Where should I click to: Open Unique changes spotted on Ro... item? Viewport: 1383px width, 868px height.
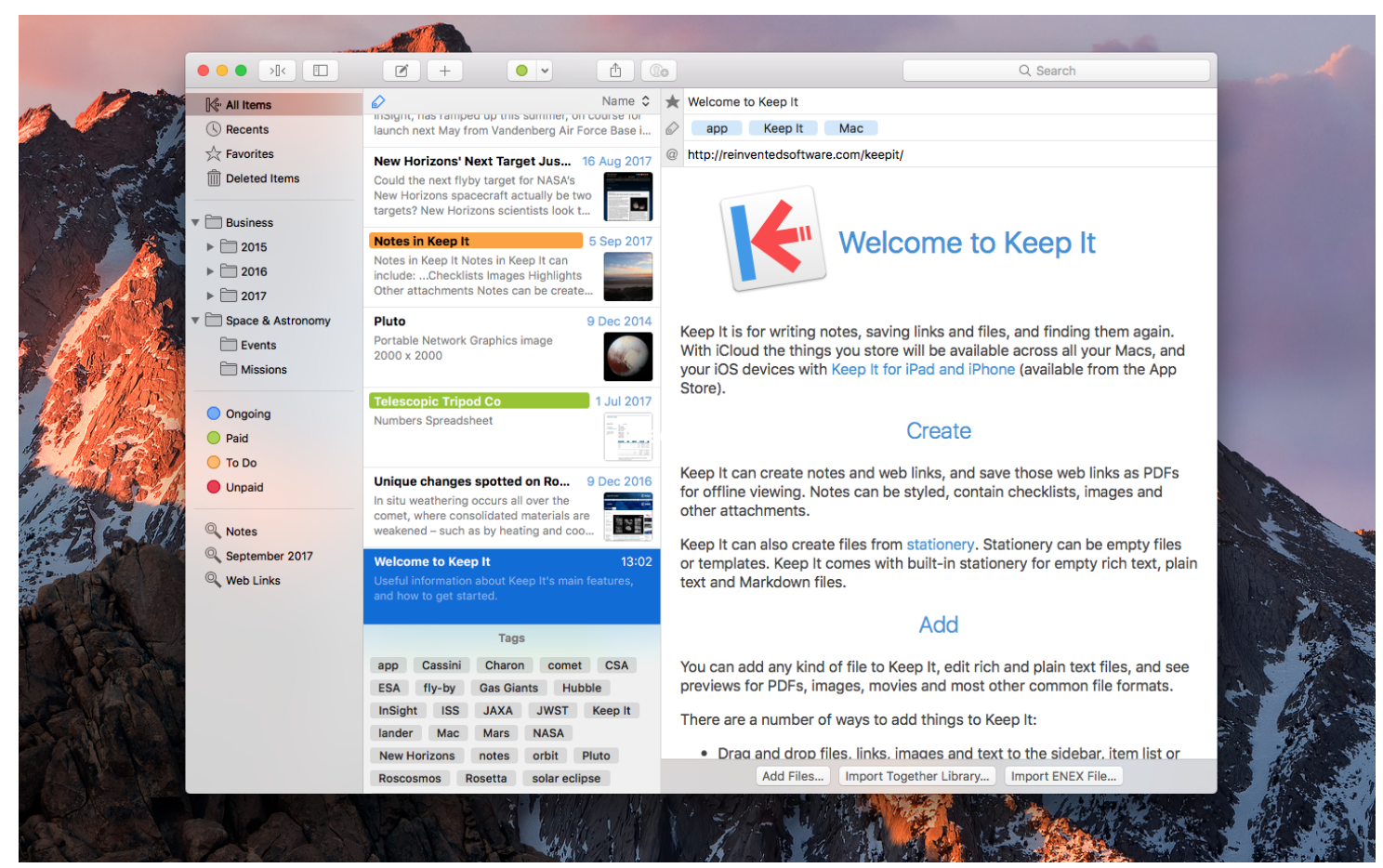(x=511, y=507)
